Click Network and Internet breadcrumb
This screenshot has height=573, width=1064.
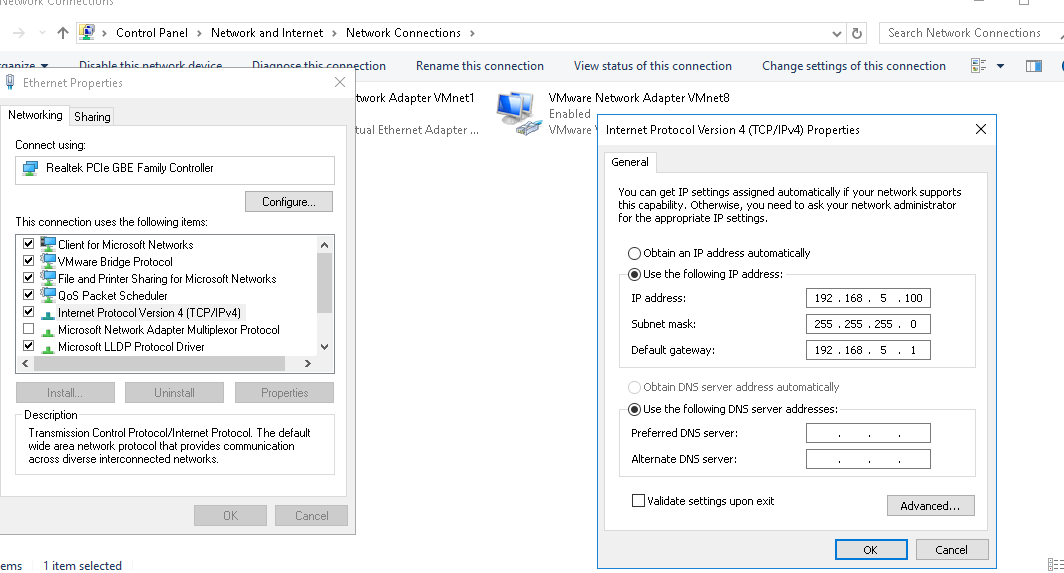pos(267,33)
